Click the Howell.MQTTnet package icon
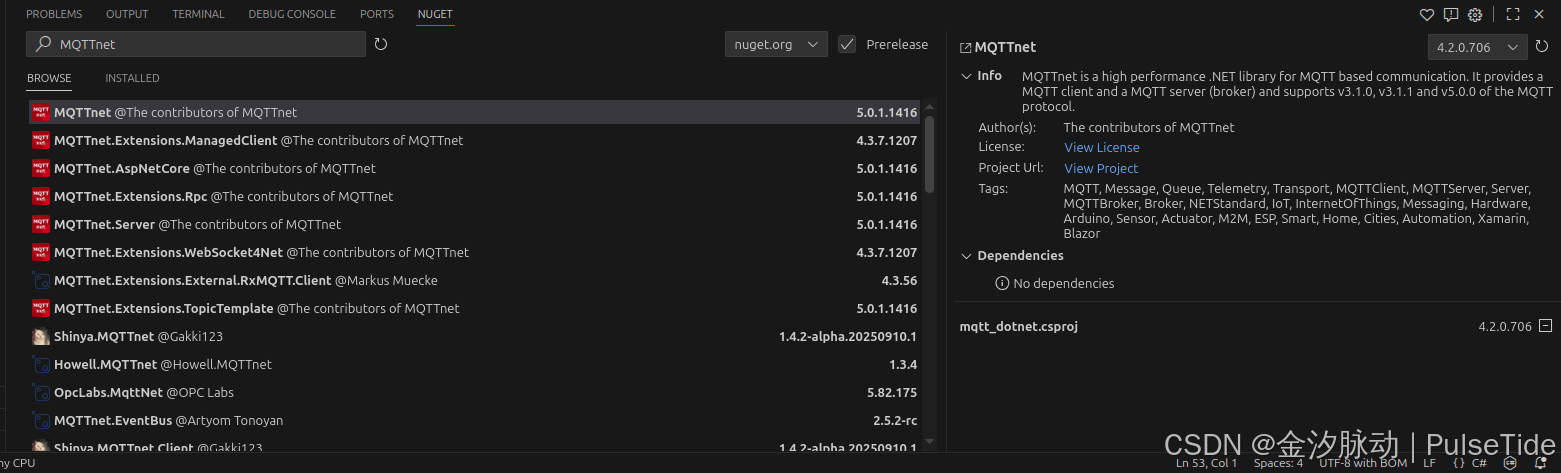The image size is (1561, 473). point(41,364)
